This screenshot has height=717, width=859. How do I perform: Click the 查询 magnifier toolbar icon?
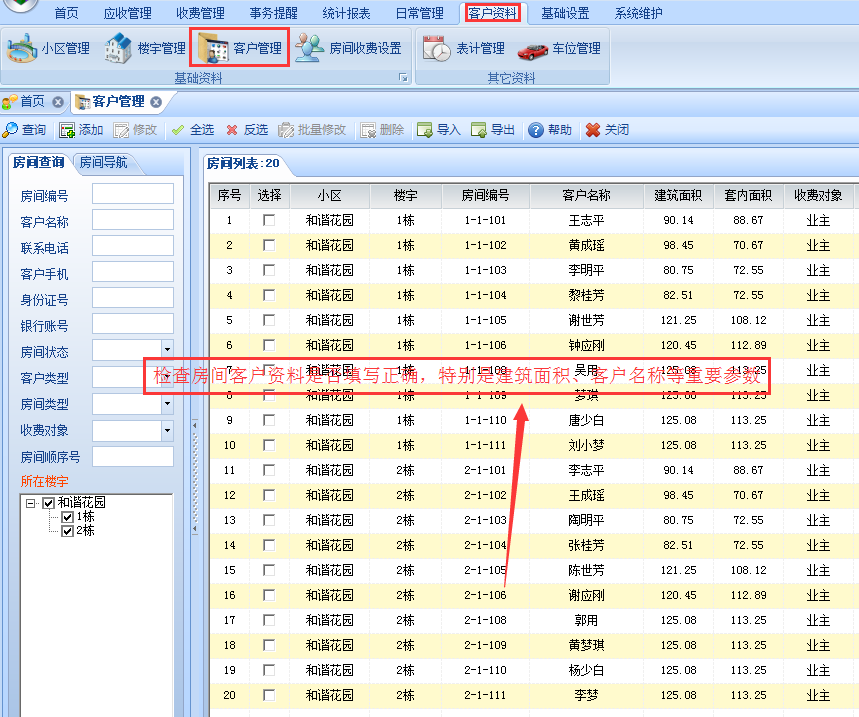10,130
